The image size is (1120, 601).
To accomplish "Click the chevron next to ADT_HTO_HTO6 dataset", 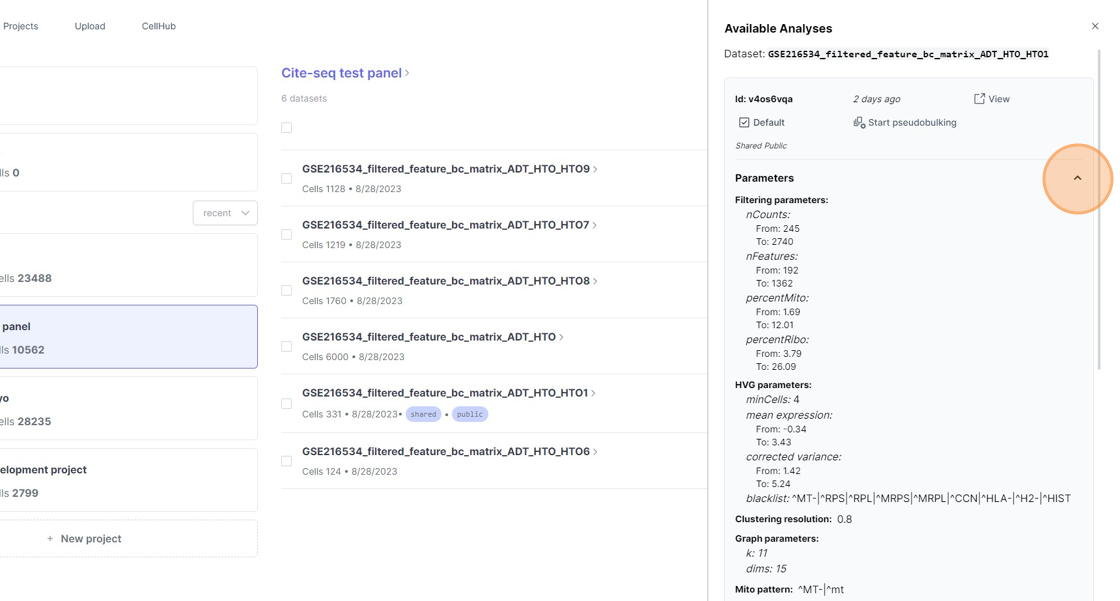I will (596, 452).
